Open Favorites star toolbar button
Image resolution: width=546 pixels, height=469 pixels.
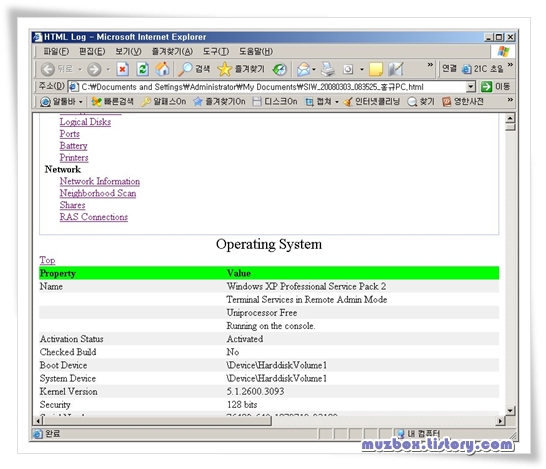pyautogui.click(x=241, y=69)
